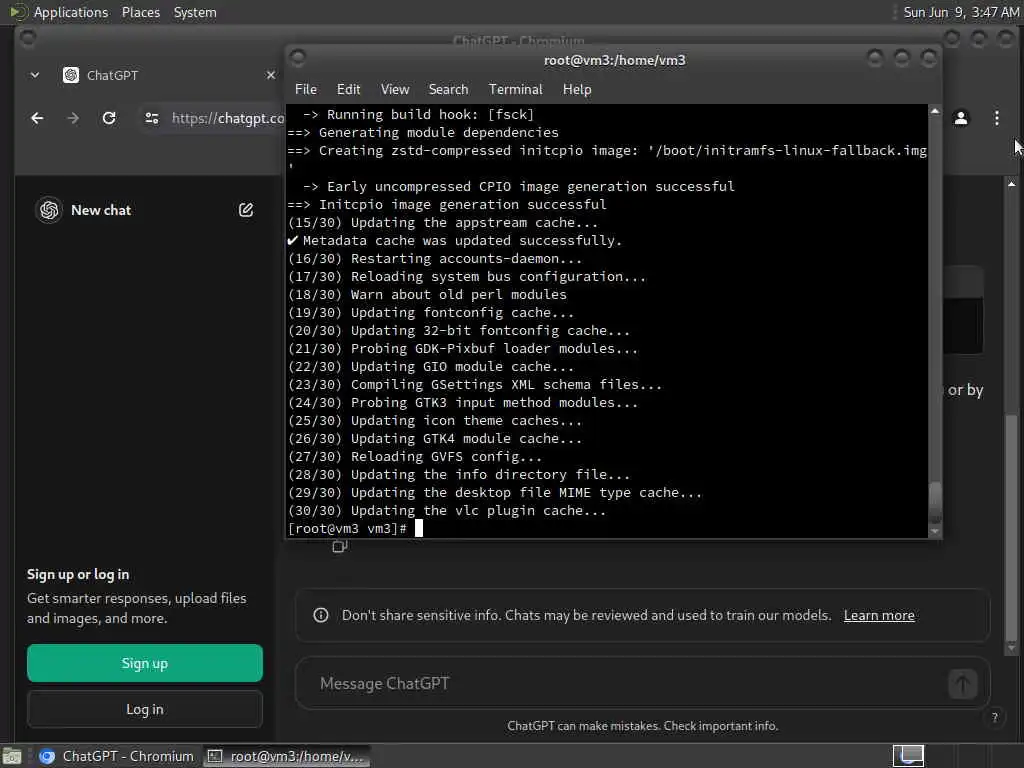Click ChatGPT page scrollbar up arrow
The width and height of the screenshot is (1024, 768).
(x=1011, y=184)
